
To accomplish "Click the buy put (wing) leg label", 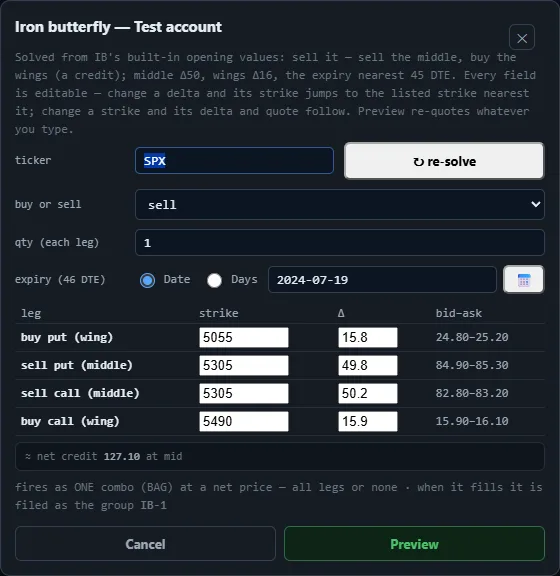I will (x=67, y=337).
